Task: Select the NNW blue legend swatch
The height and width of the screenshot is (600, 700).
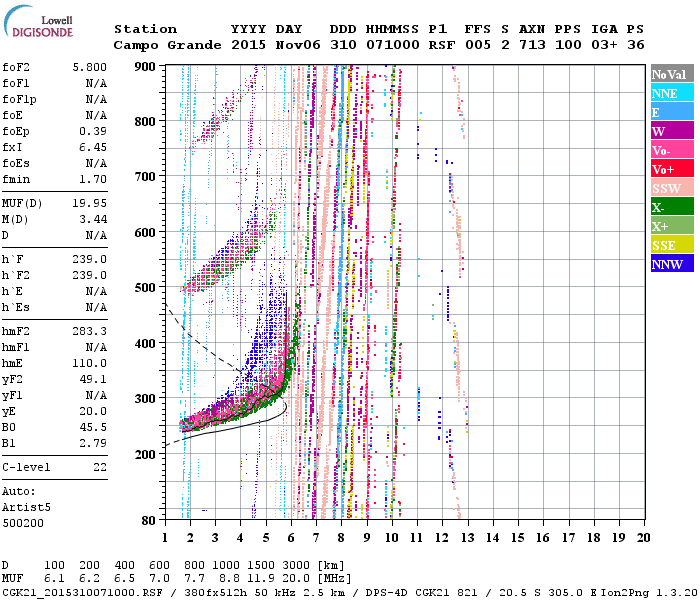Action: 672,263
